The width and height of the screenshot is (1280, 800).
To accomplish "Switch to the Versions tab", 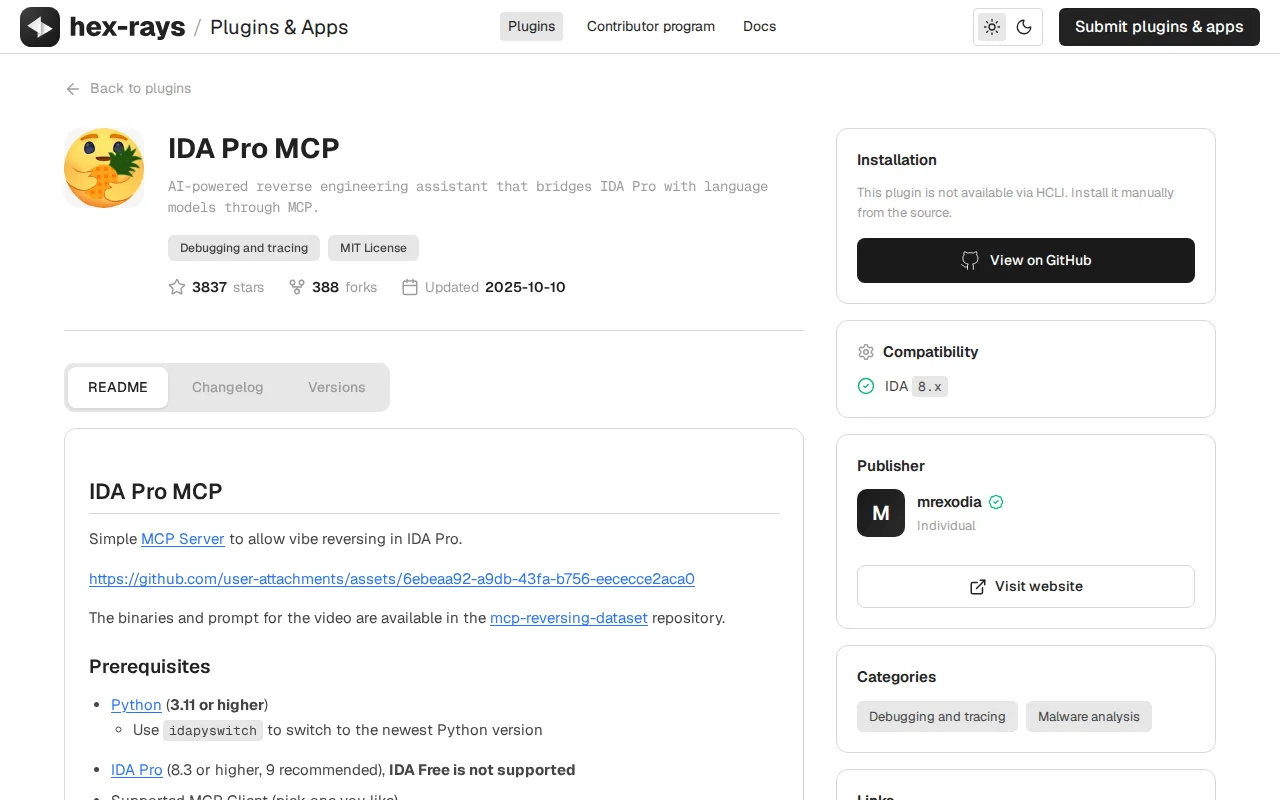I will pyautogui.click(x=337, y=387).
